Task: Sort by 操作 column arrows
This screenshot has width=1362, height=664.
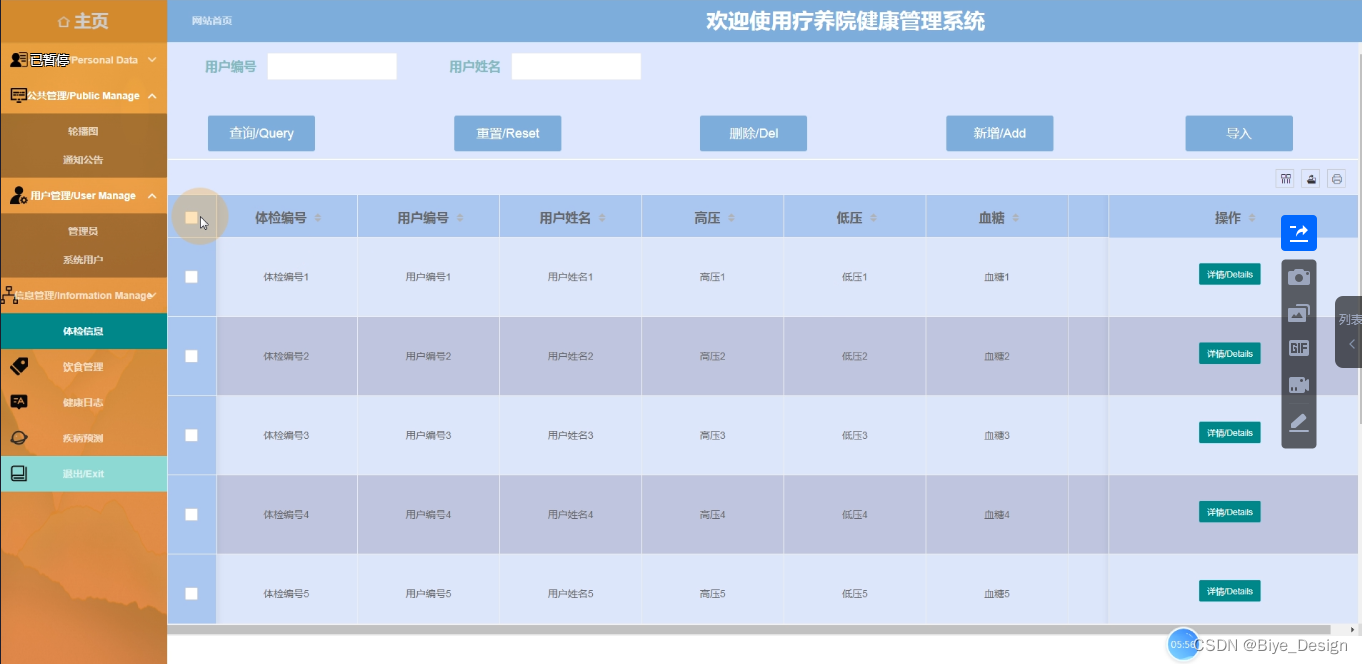Action: (x=1252, y=217)
